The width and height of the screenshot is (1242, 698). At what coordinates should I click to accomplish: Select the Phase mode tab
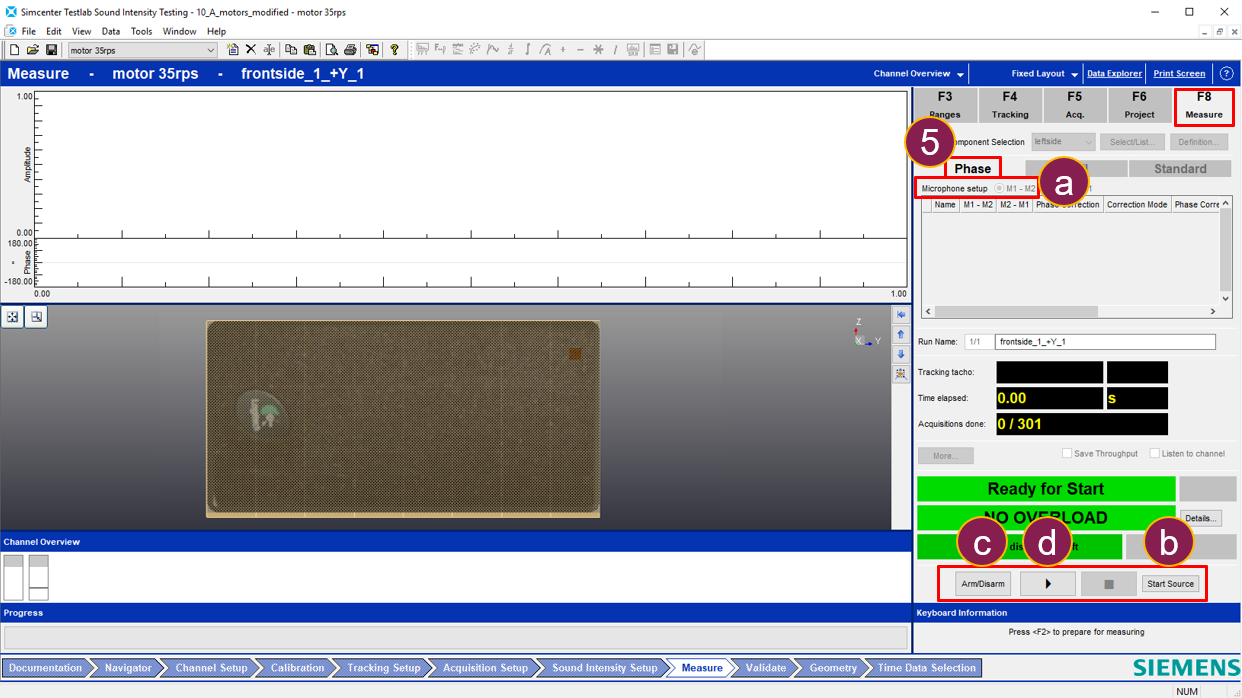pos(972,168)
